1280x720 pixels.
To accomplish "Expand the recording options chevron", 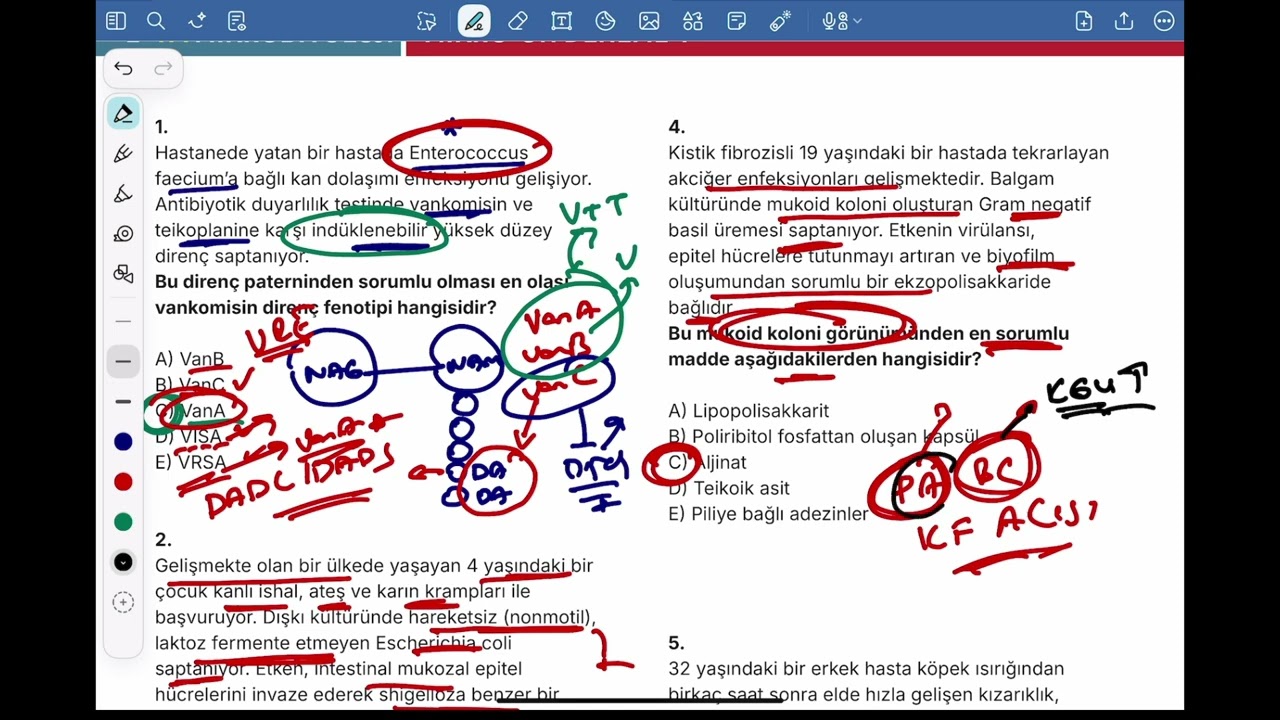I will click(x=858, y=20).
